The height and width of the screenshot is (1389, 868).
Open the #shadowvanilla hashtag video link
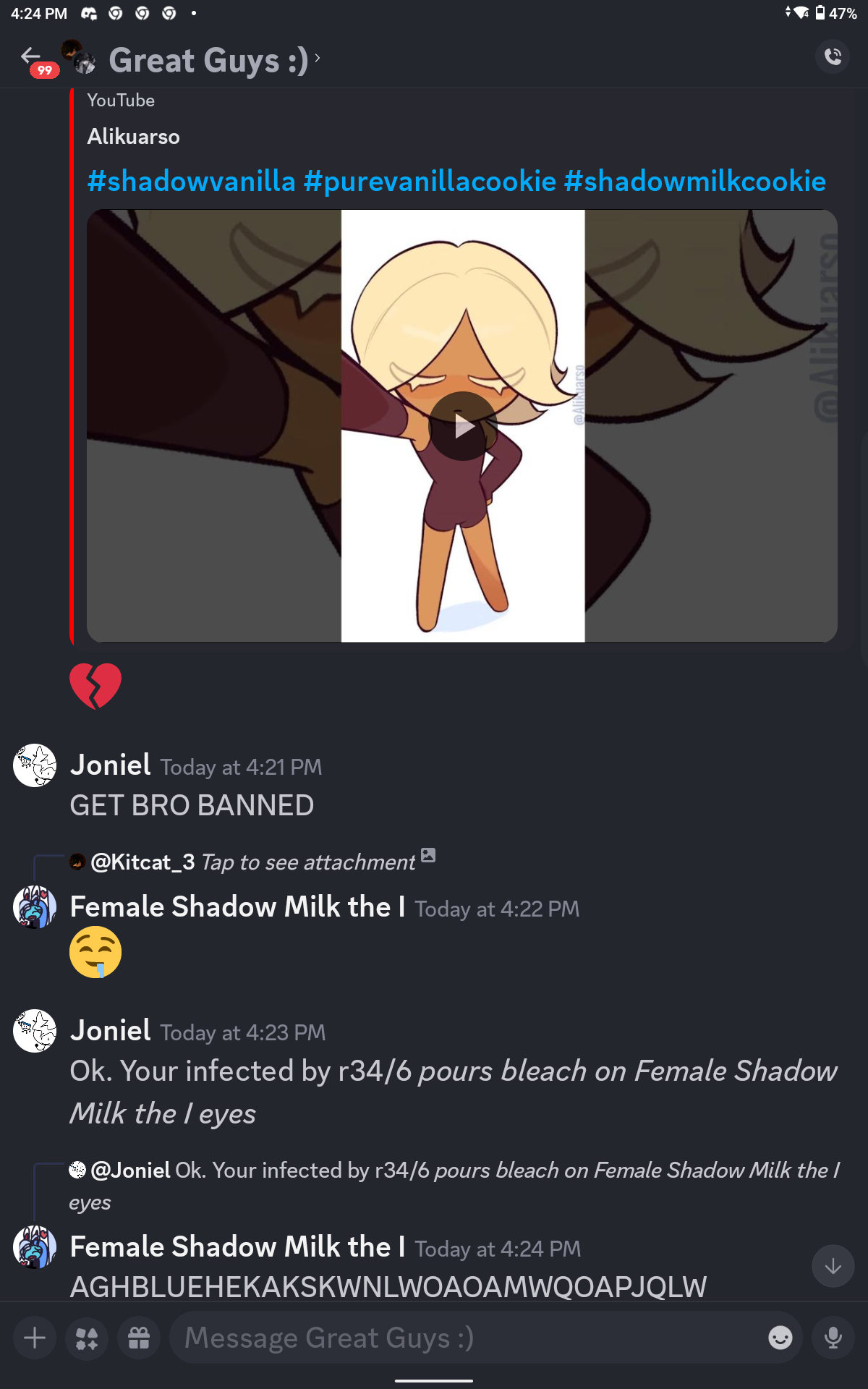tap(191, 181)
